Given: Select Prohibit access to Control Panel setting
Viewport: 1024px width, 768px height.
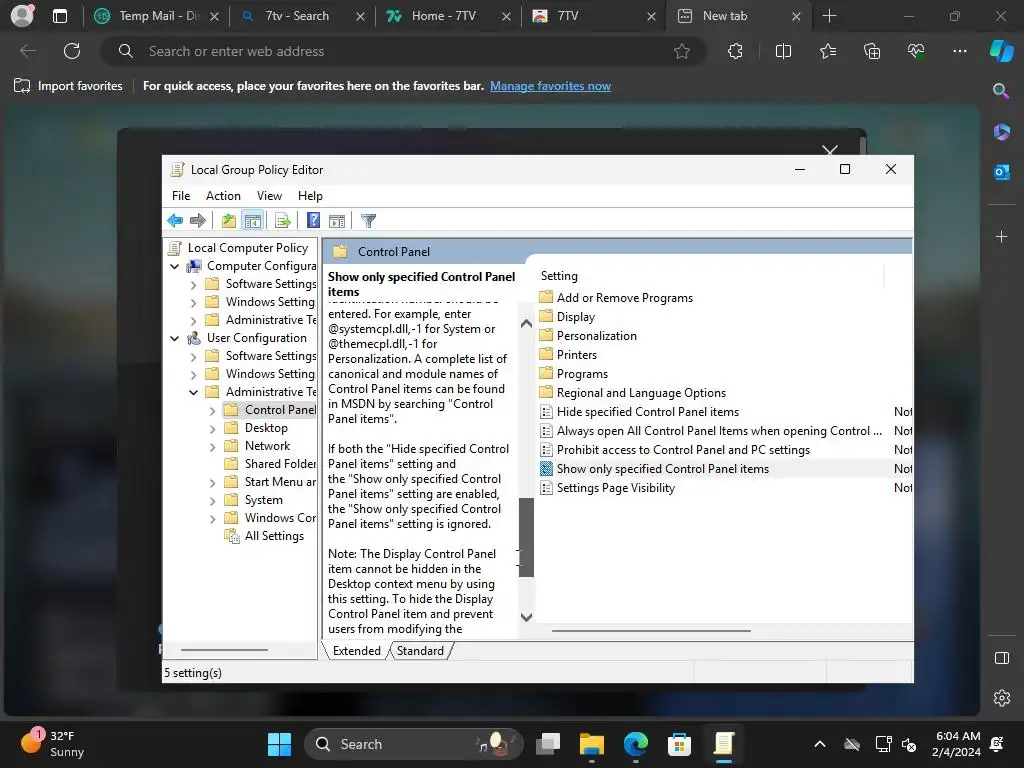Looking at the screenshot, I should click(x=682, y=450).
